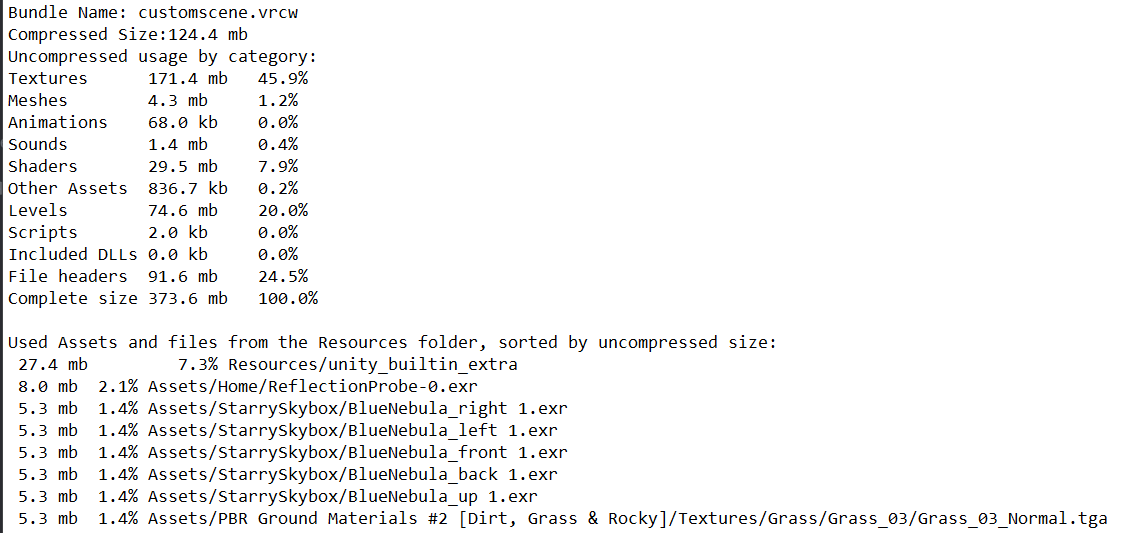Select the Shaders 29.5 mb row
1147x533 pixels.
(153, 166)
